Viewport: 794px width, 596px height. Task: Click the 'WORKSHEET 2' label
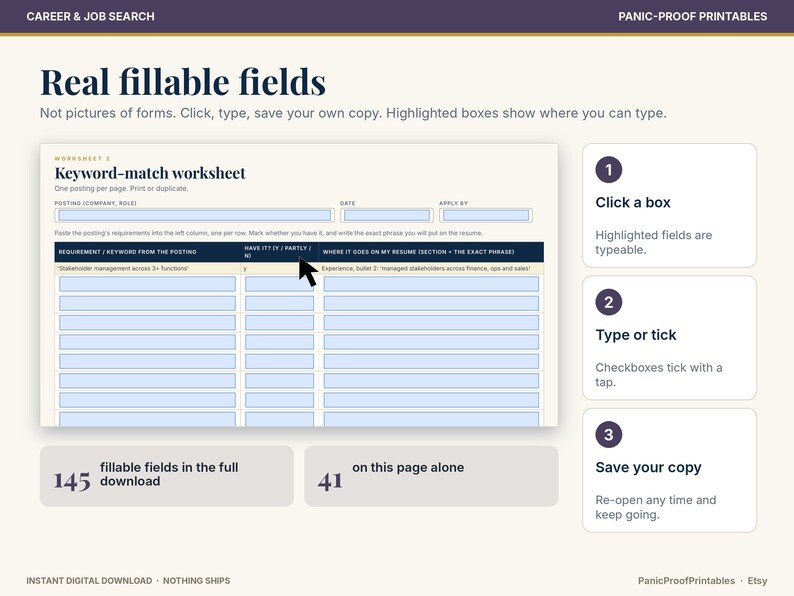click(83, 158)
